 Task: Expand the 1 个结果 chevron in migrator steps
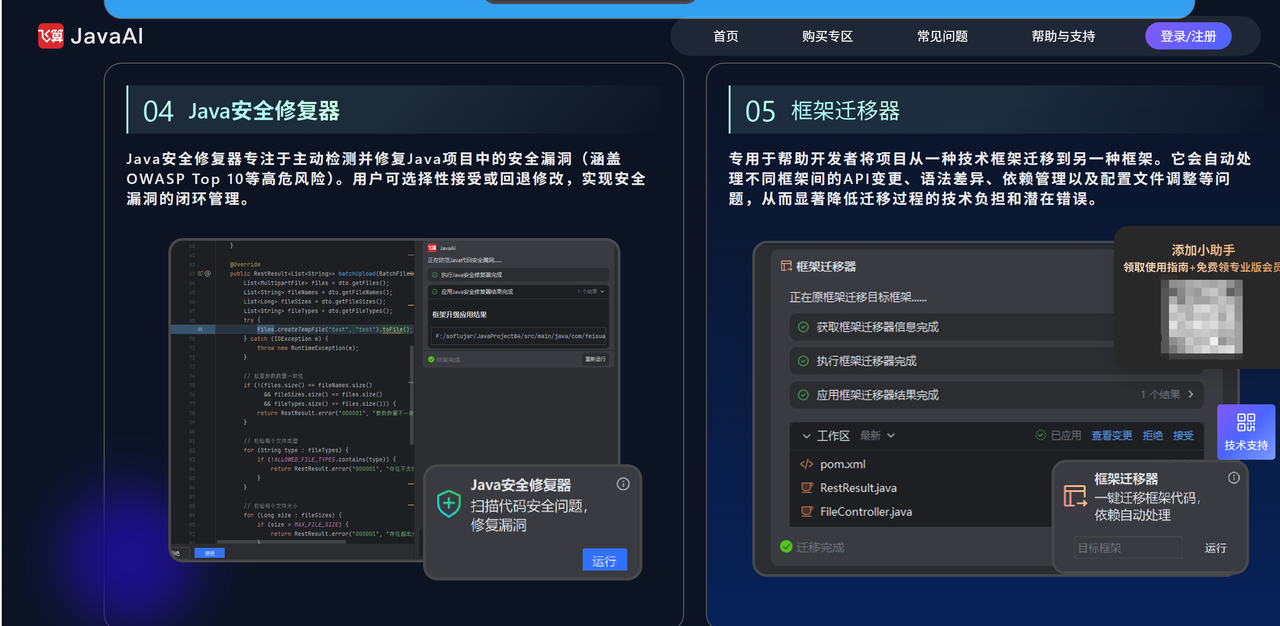(x=1191, y=395)
